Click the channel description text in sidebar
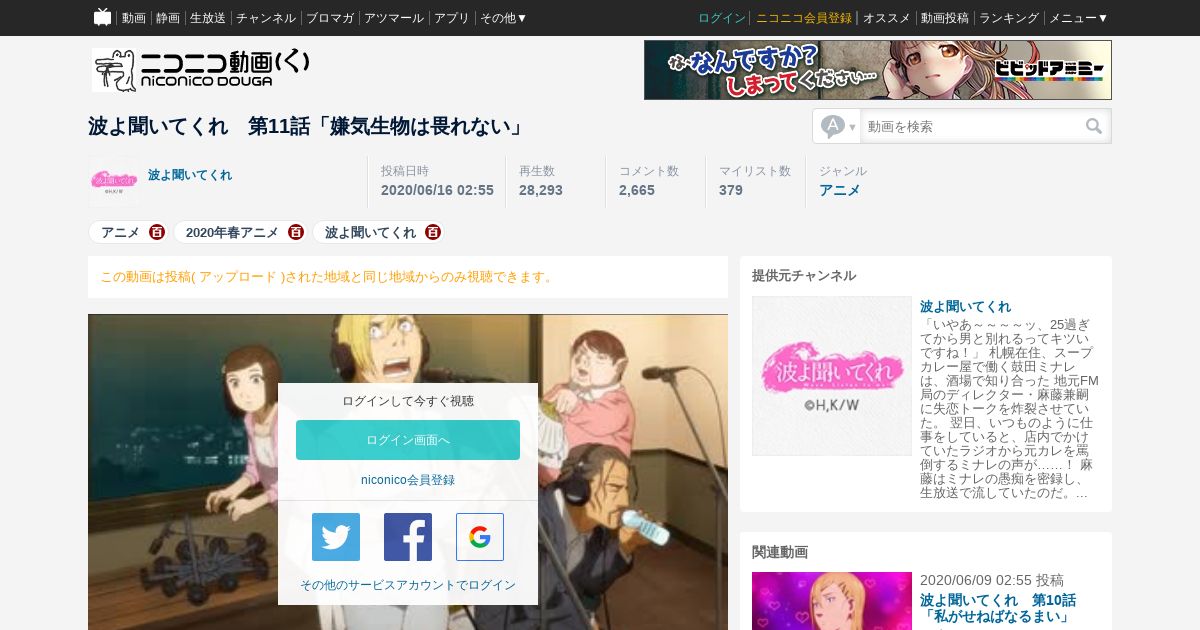 (1010, 409)
